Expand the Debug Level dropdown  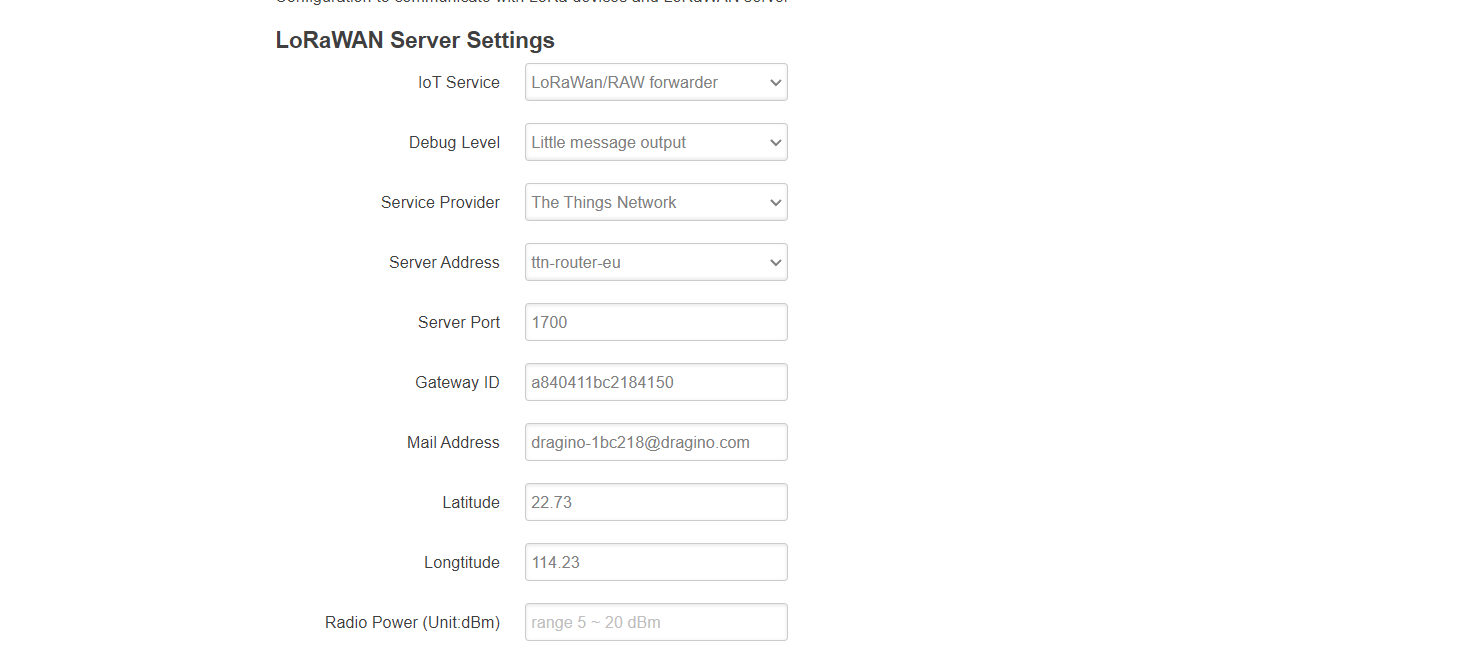click(655, 142)
